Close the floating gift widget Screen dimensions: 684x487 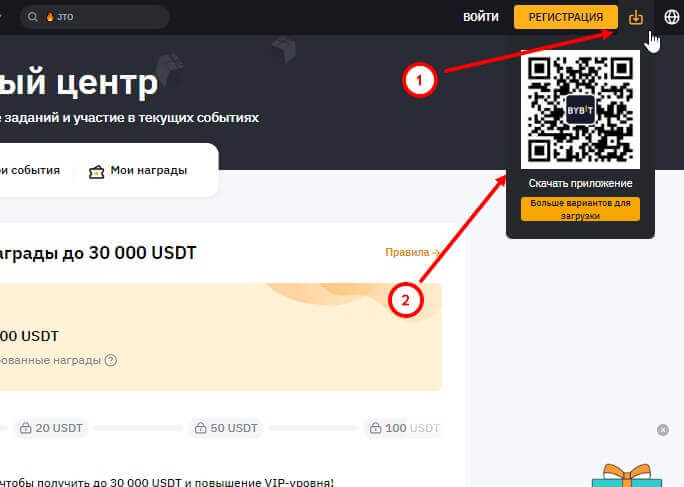(x=662, y=430)
